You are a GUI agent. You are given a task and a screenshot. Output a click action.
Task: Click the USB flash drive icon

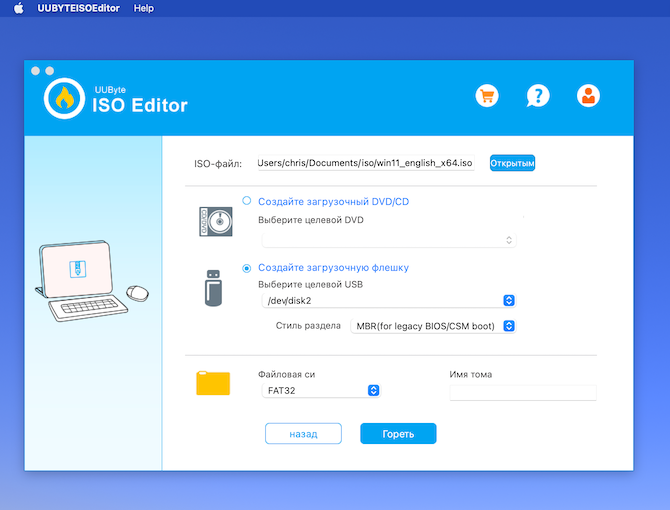point(213,288)
